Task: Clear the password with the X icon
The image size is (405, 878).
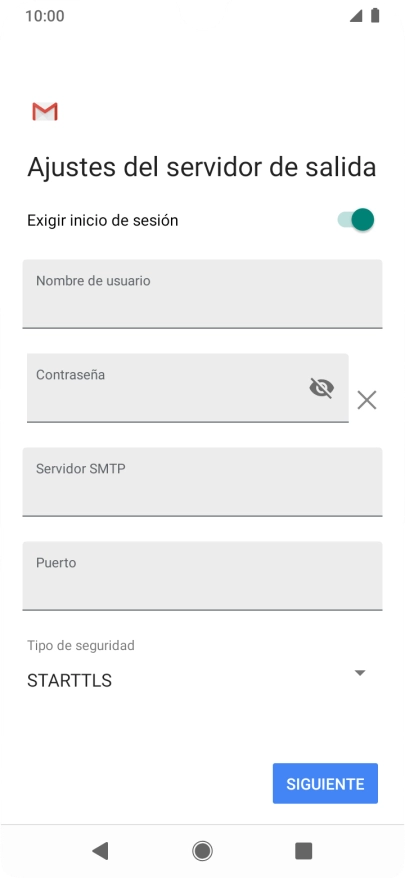Action: (x=367, y=400)
